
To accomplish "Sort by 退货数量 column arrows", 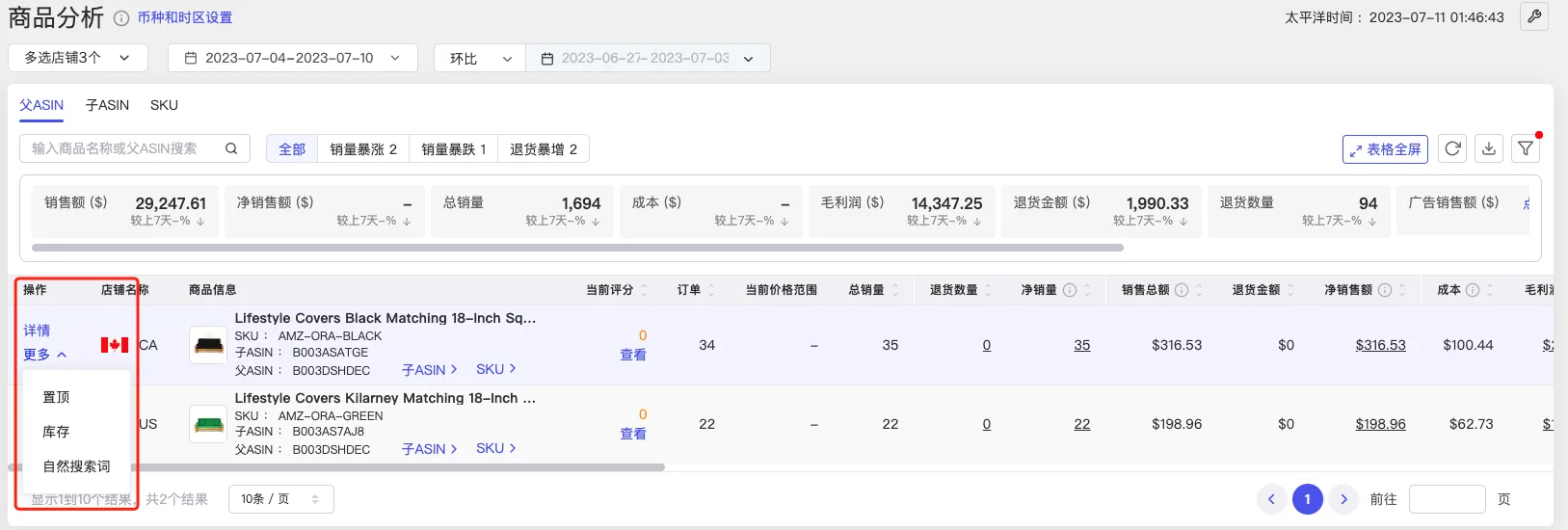I will click(988, 290).
